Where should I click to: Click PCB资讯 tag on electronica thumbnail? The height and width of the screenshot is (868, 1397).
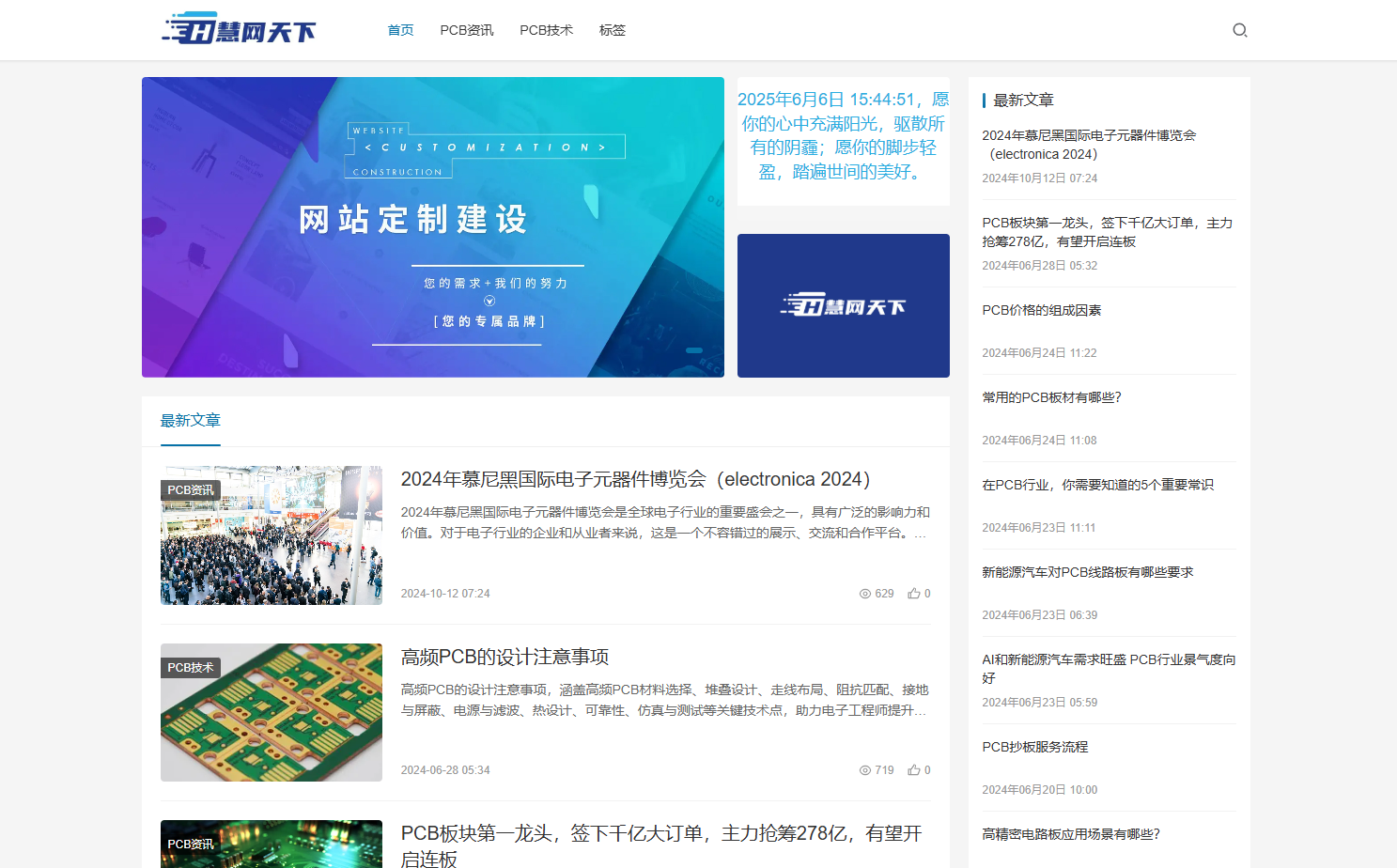click(191, 490)
